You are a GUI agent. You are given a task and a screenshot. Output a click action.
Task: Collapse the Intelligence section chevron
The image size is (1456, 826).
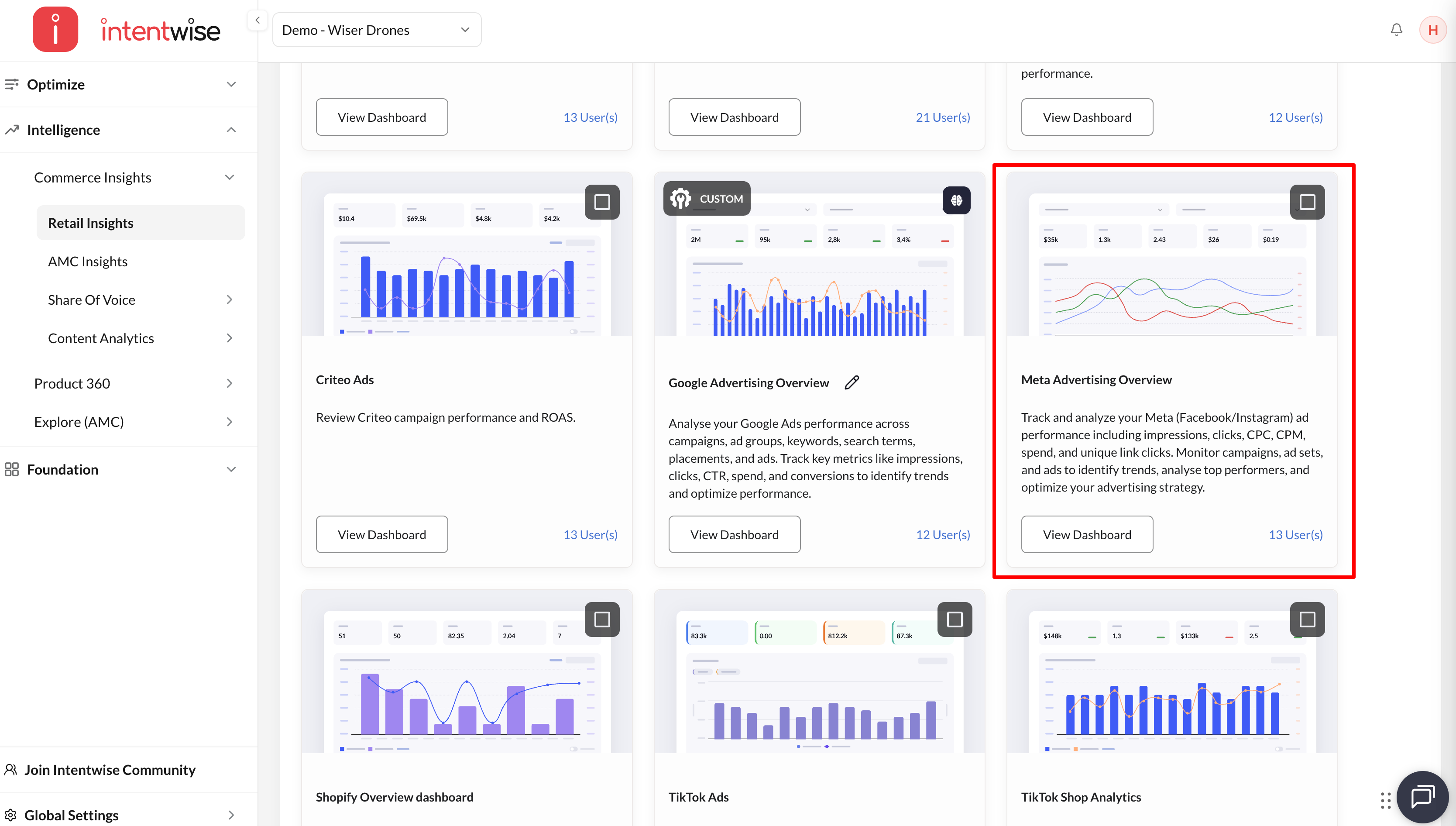tap(231, 130)
